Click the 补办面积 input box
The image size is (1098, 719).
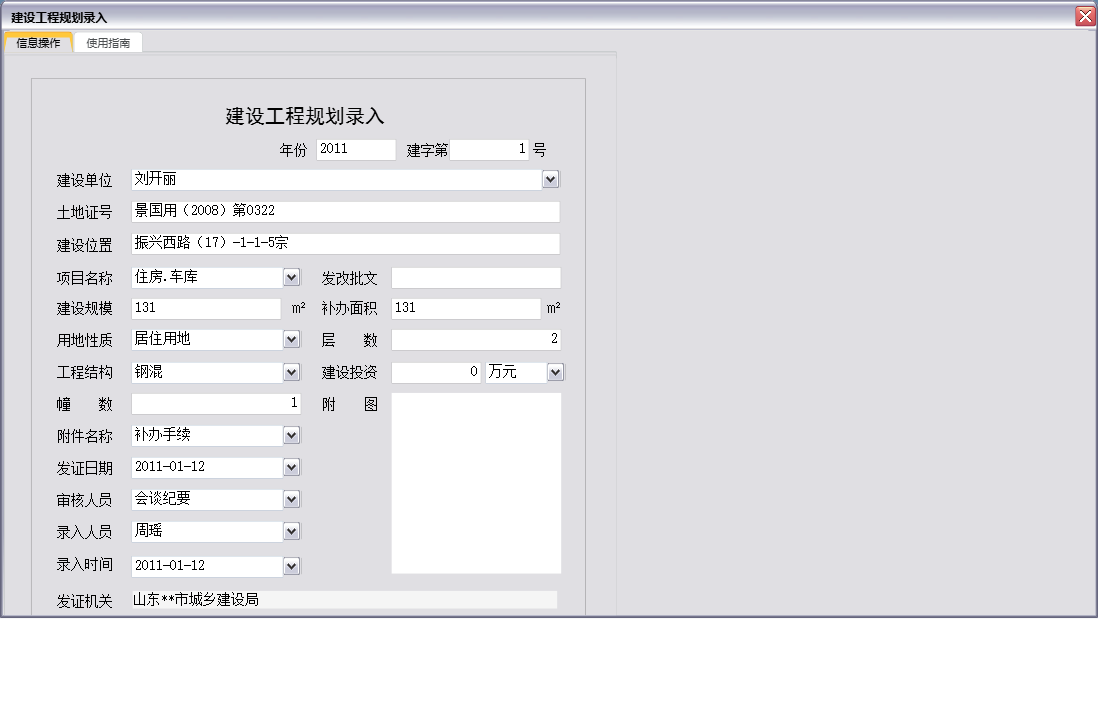[x=465, y=308]
